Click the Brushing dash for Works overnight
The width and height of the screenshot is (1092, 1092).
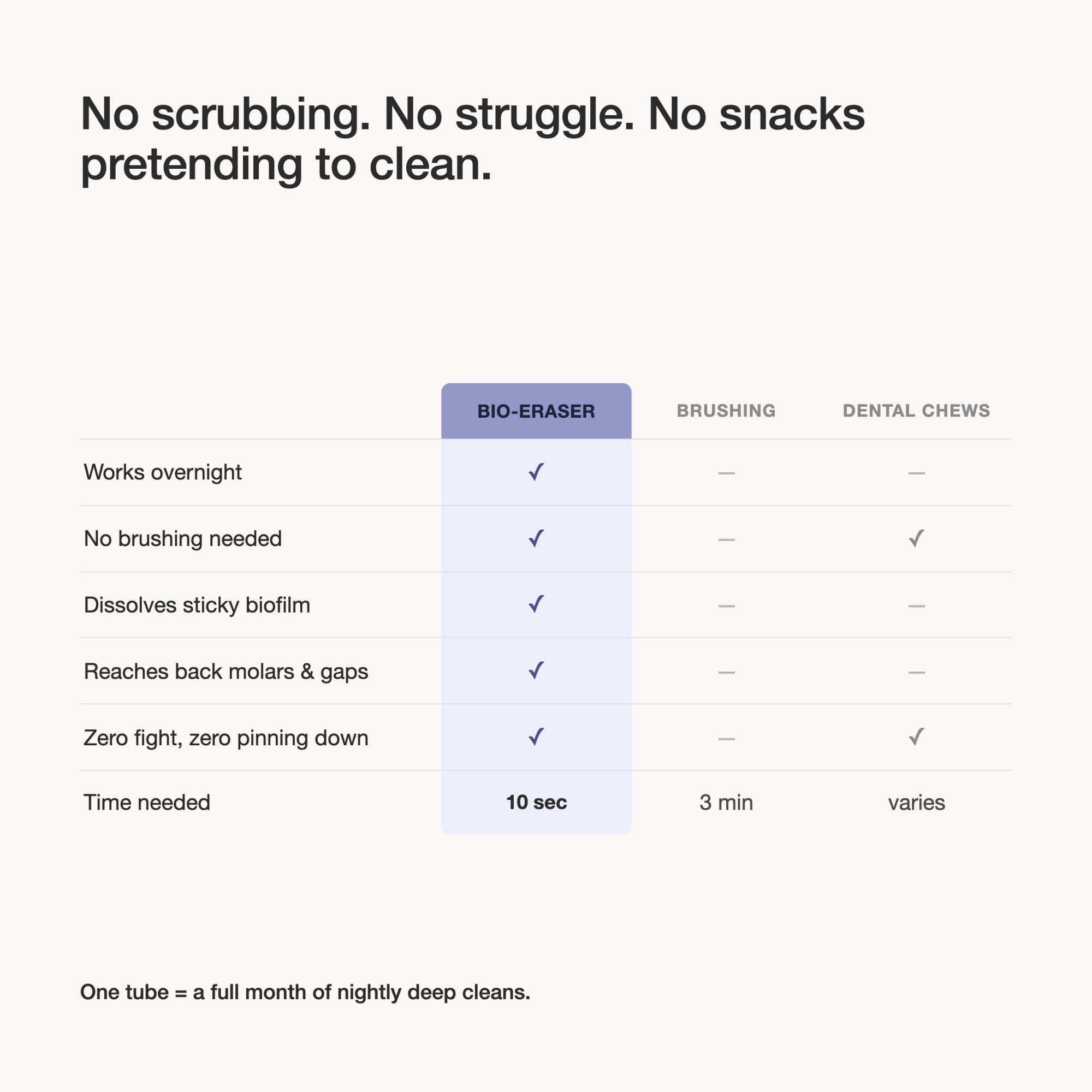tap(726, 473)
